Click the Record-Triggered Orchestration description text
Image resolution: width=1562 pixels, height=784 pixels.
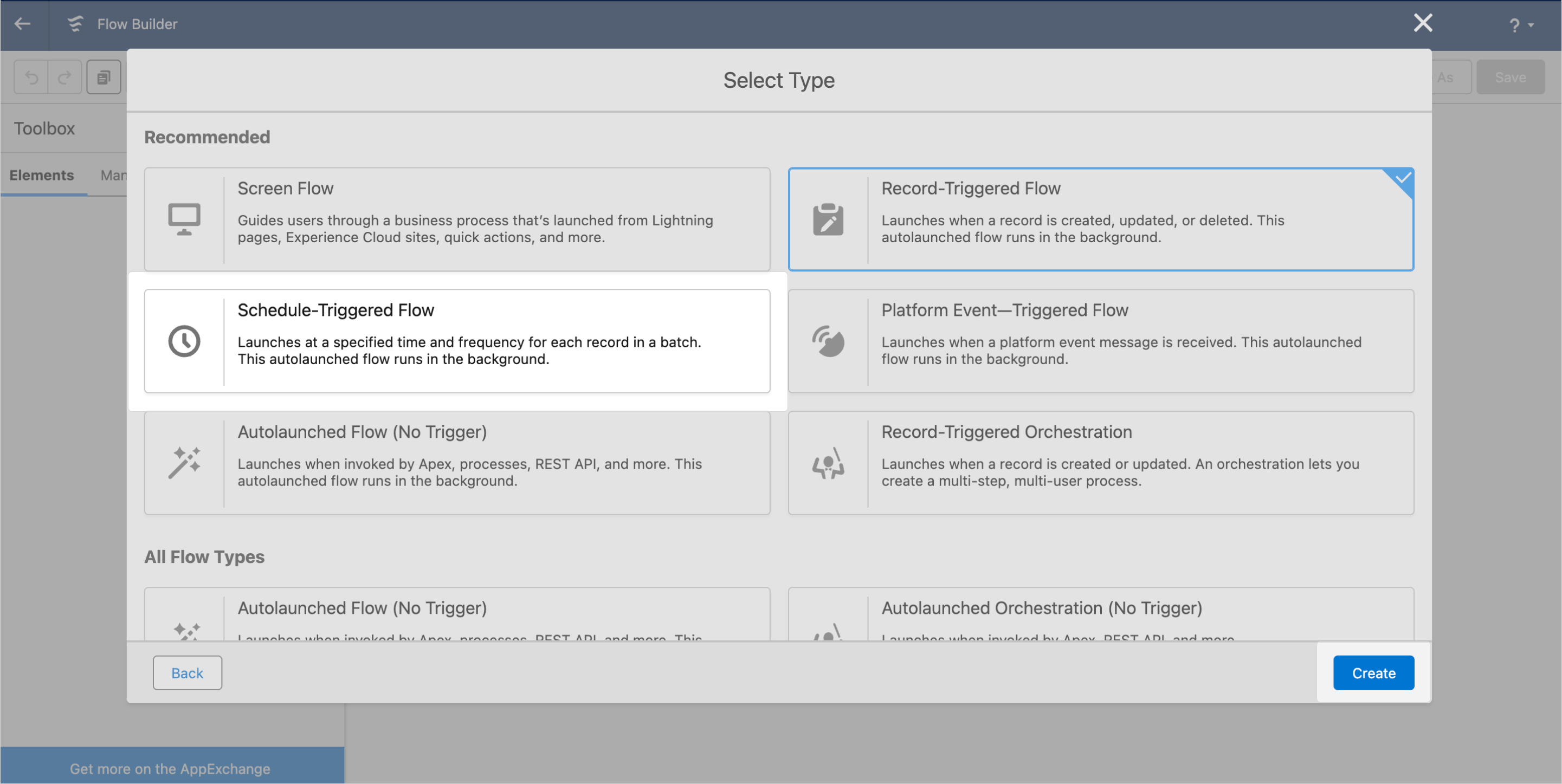click(1120, 472)
